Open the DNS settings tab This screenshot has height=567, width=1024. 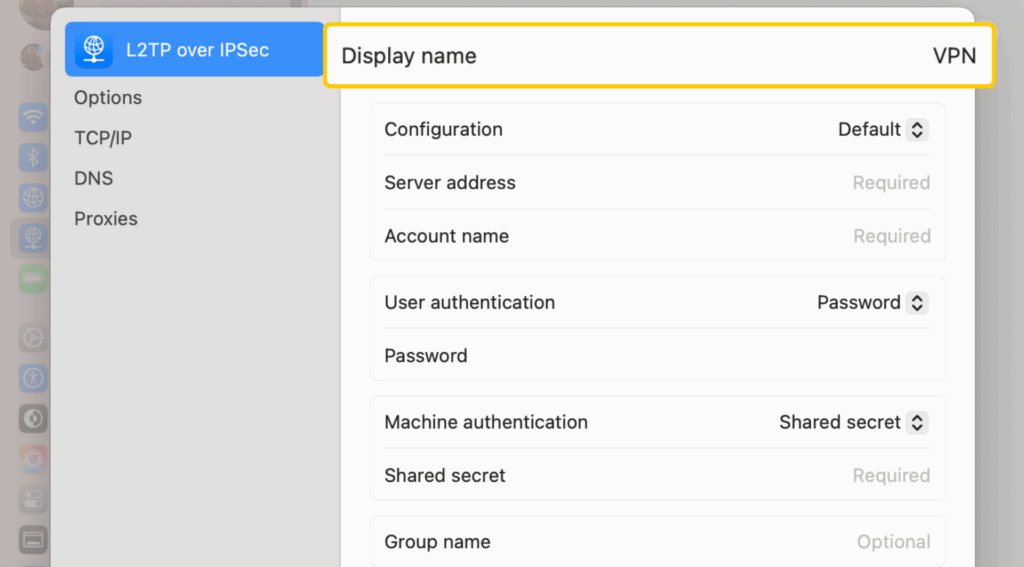pyautogui.click(x=94, y=179)
